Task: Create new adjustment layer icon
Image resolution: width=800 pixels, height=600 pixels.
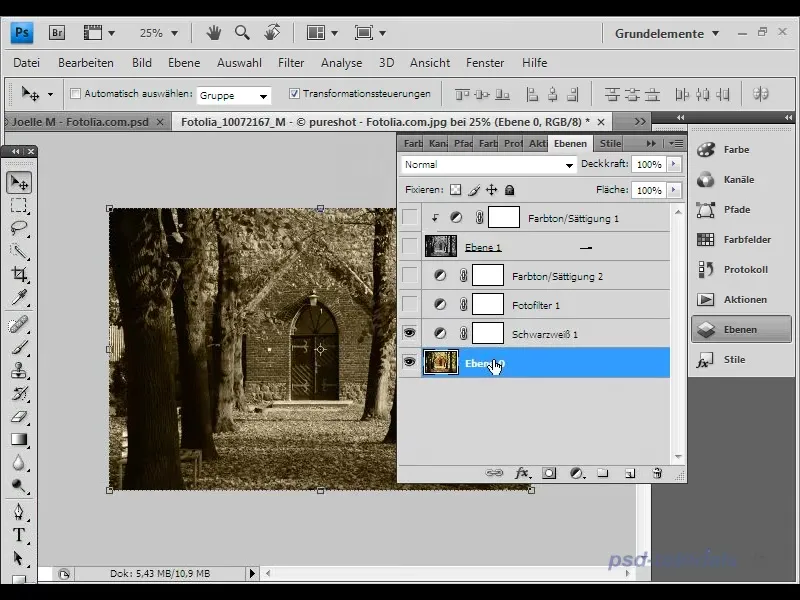Action: [x=577, y=473]
